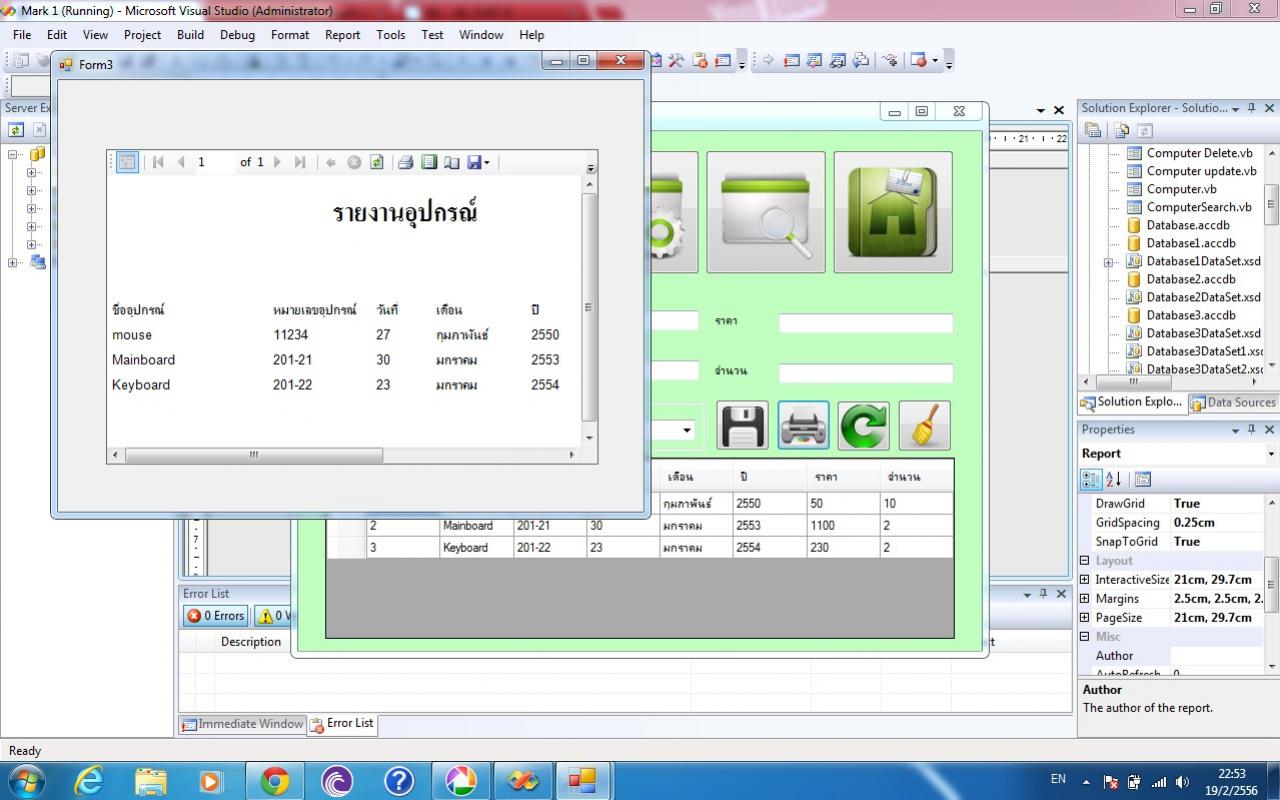Open help question mark app in taskbar
This screenshot has width=1280, height=800.
tap(399, 781)
